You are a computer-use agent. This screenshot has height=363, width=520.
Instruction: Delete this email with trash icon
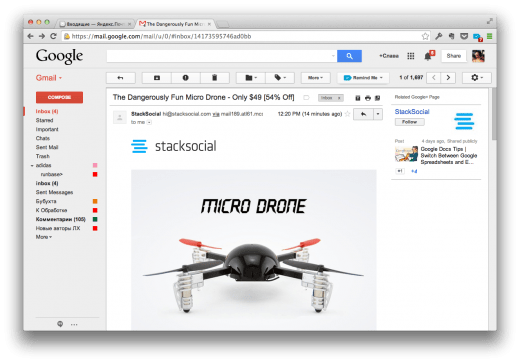pos(215,78)
